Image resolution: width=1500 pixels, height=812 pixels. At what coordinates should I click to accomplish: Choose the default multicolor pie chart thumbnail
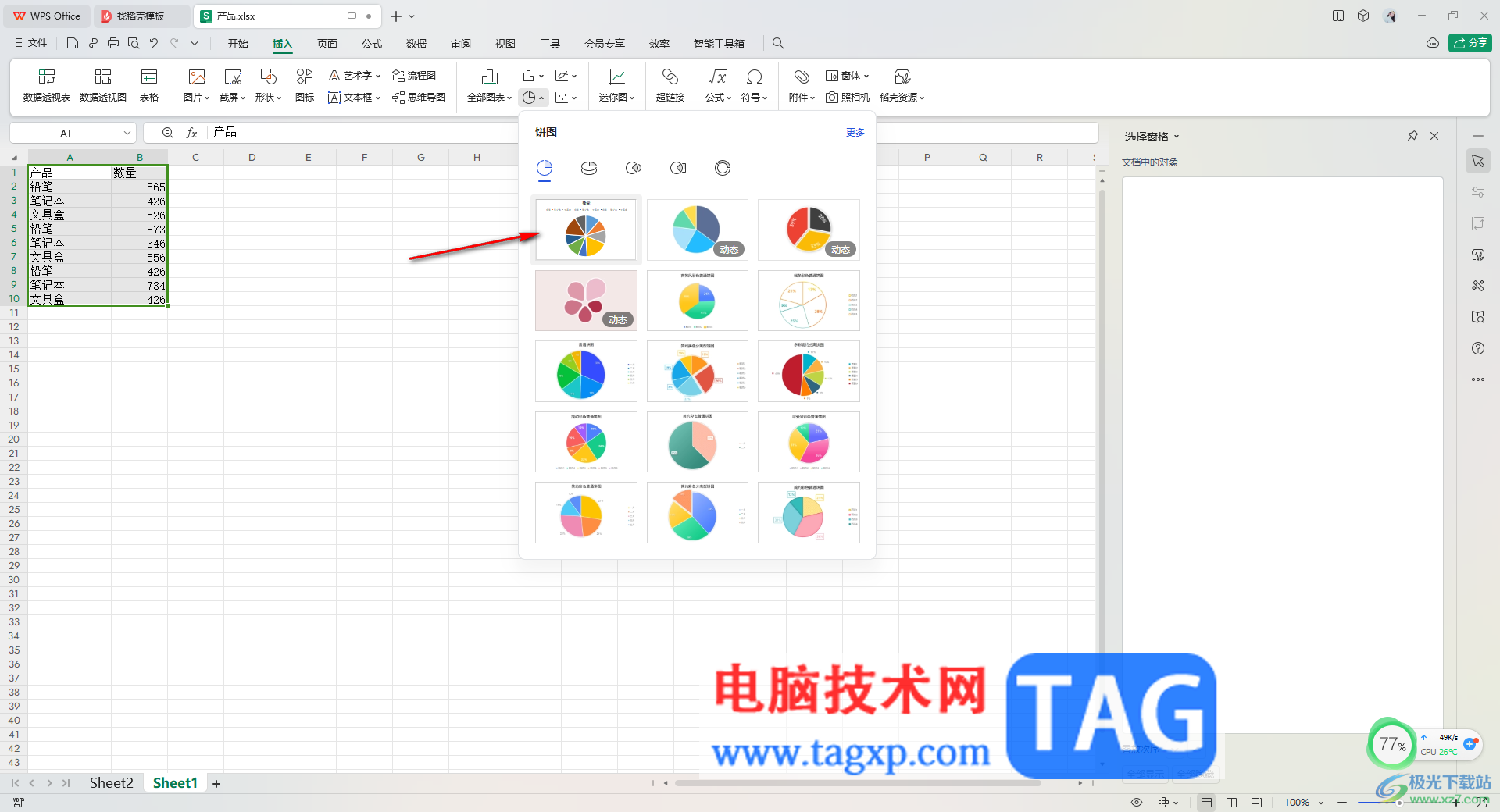586,230
